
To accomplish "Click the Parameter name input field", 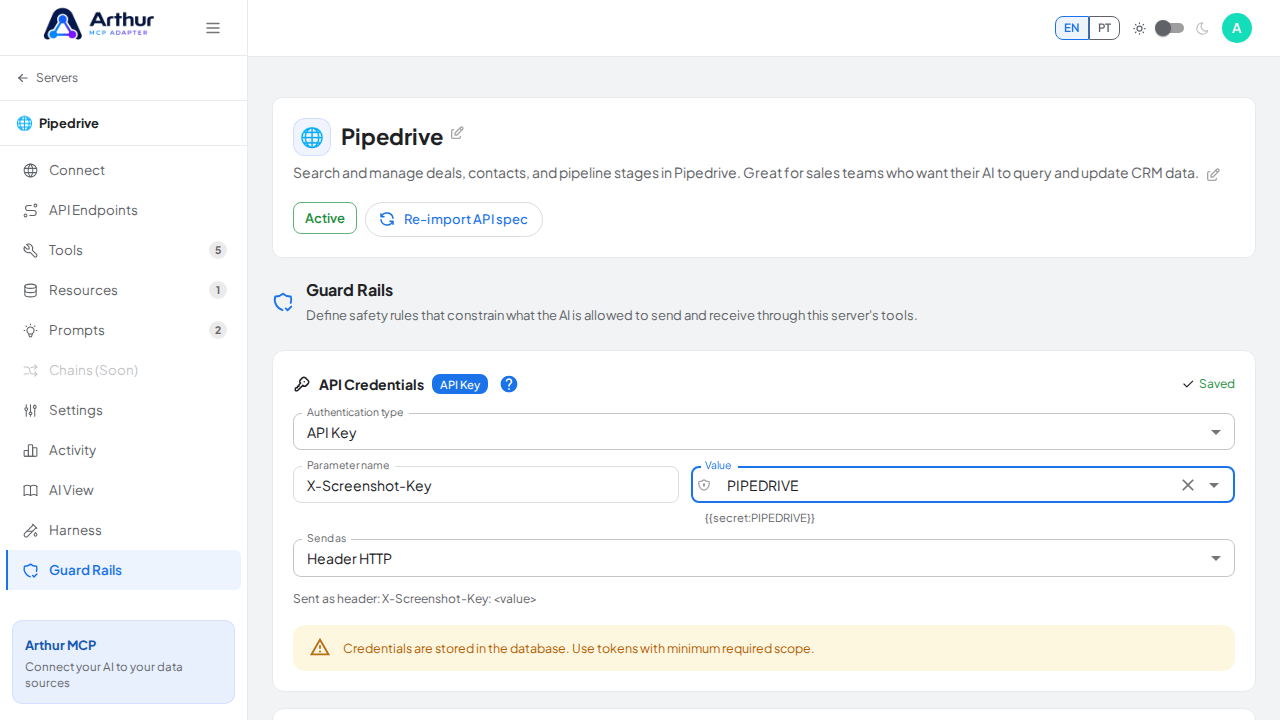I will click(486, 485).
